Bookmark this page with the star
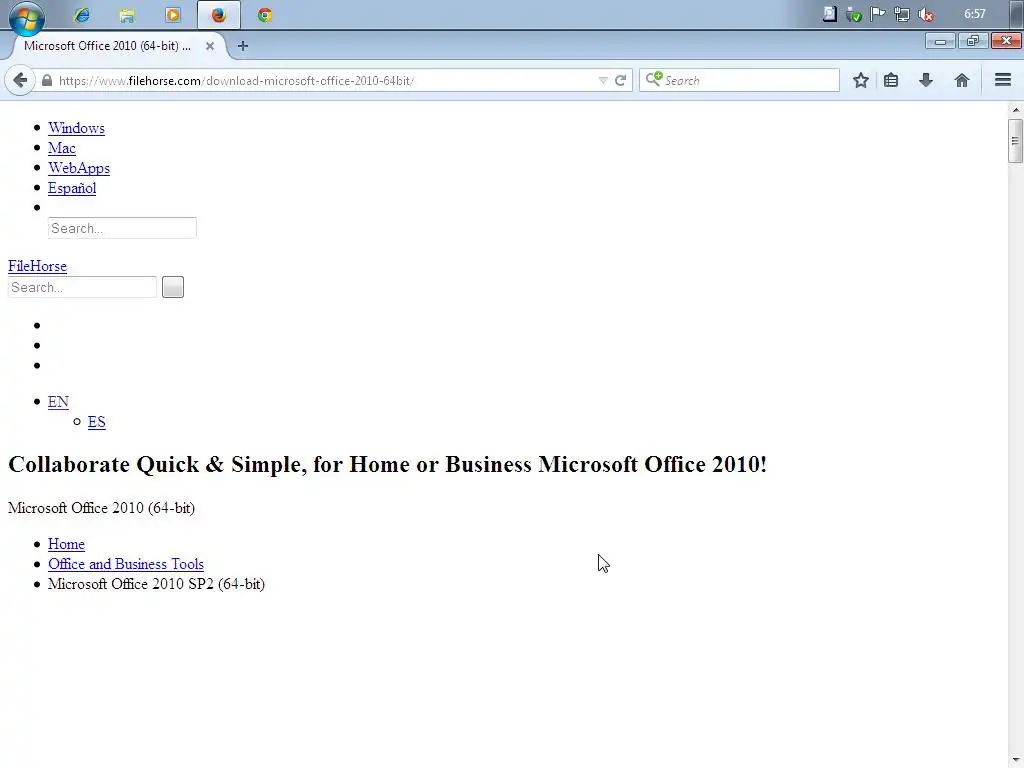Viewport: 1024px width, 768px height. 861,80
